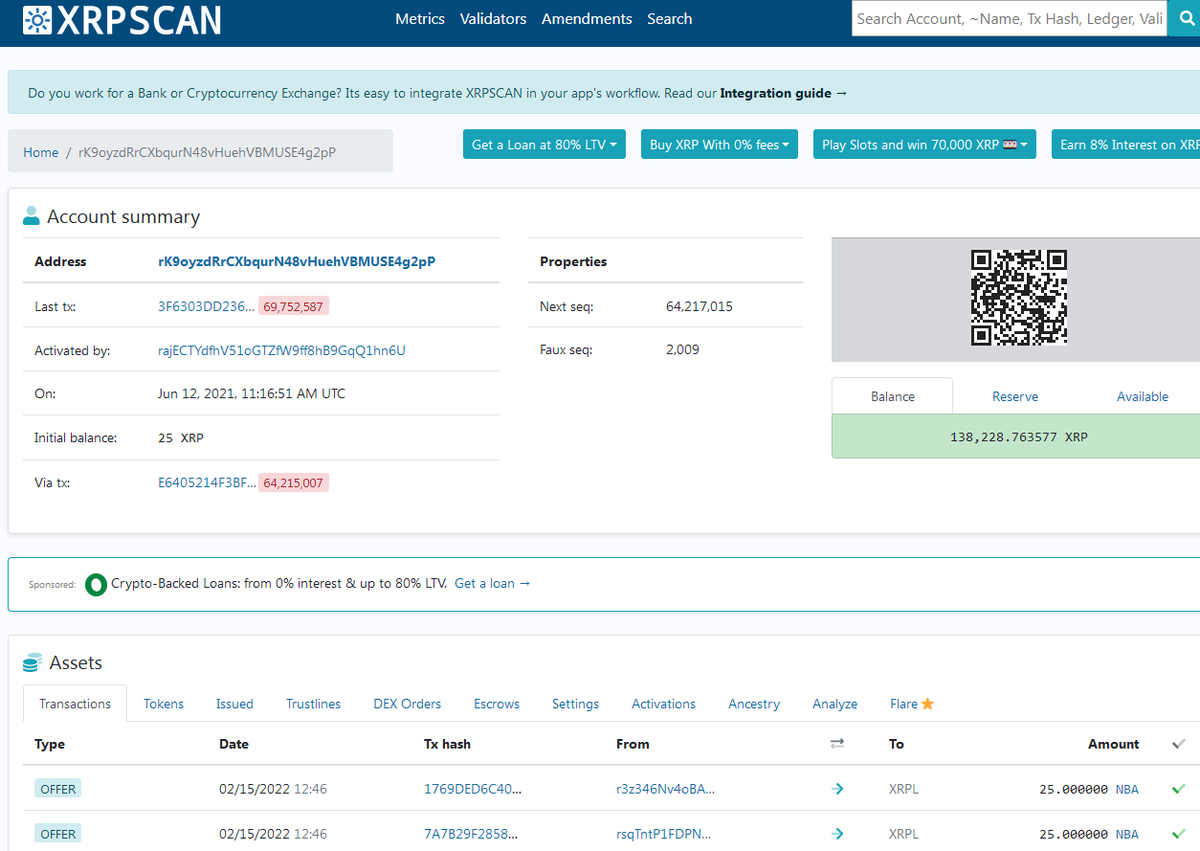Click the green sponsored loans logo icon

click(96, 584)
